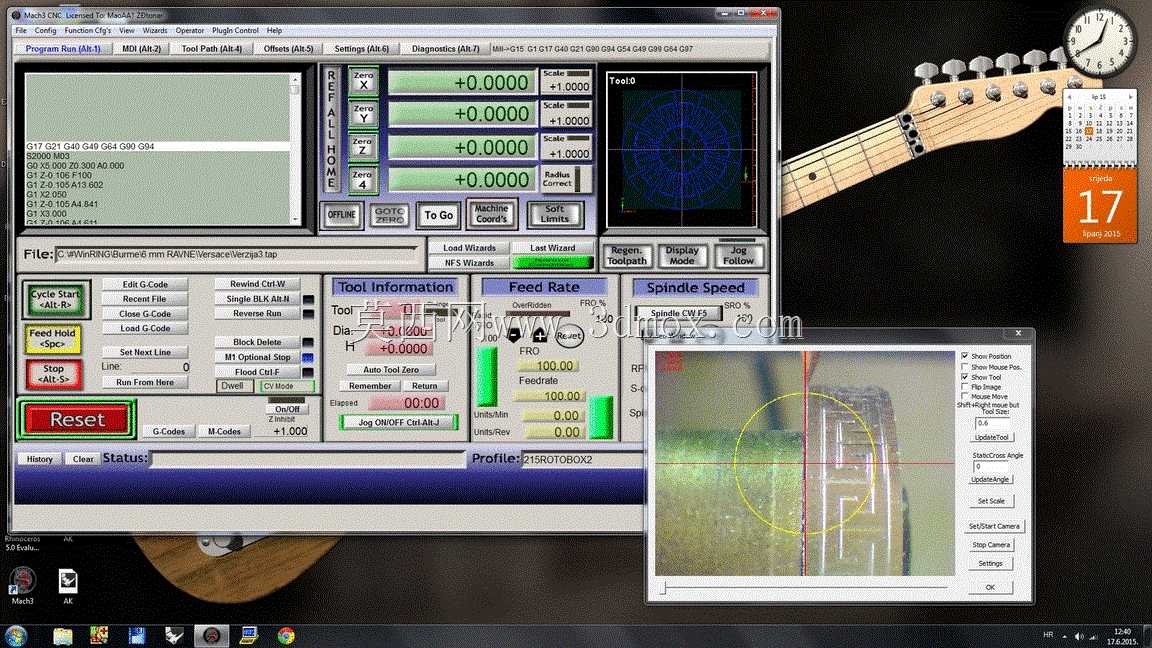Open the Config menu

pos(46,31)
